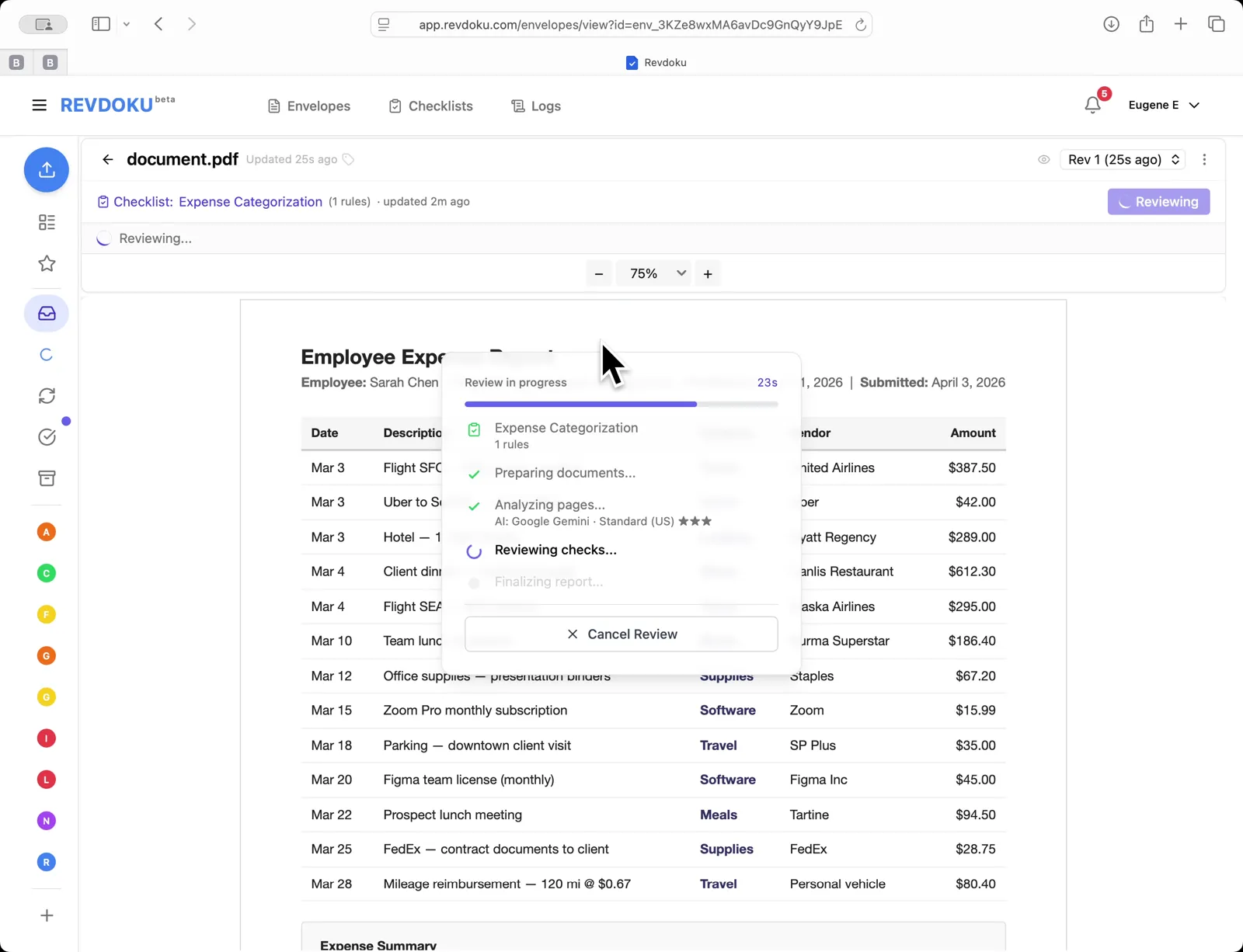
Task: Click the browser address bar URL field
Action: tap(629, 25)
